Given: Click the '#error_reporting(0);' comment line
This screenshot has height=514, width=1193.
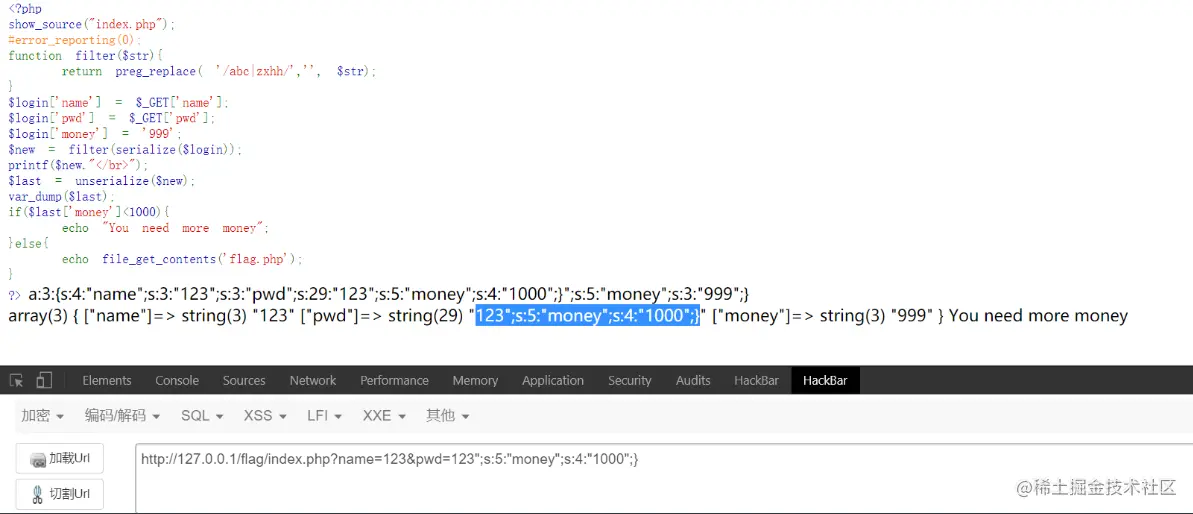Looking at the screenshot, I should 75,40.
